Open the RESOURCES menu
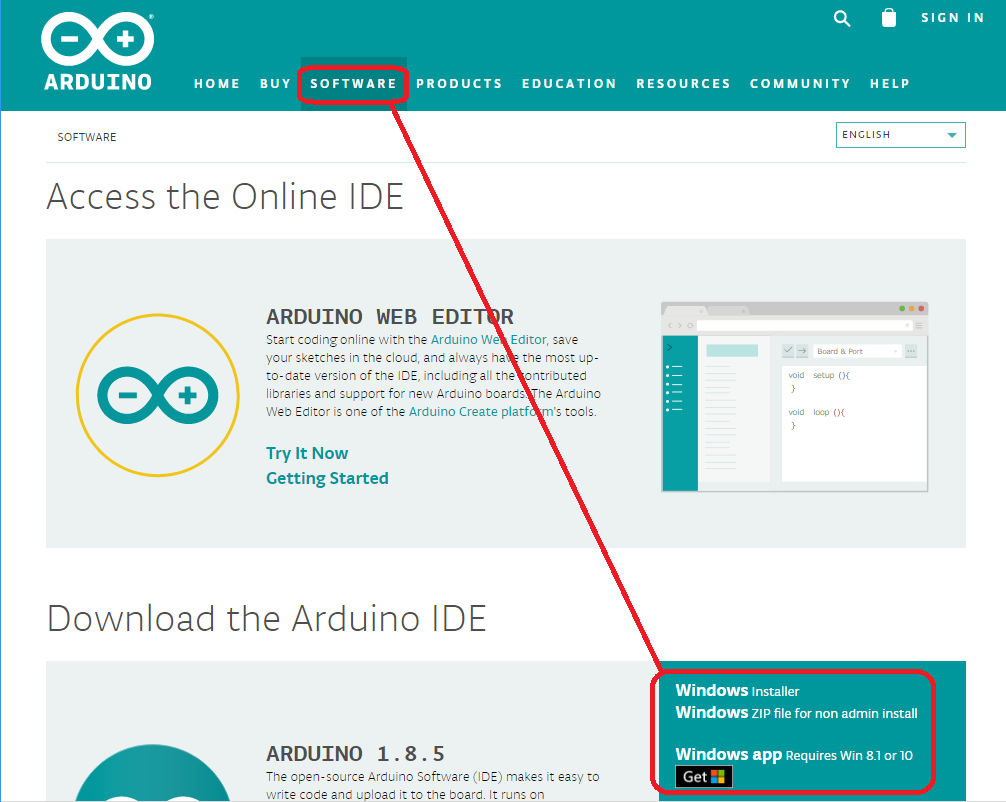 [x=683, y=84]
